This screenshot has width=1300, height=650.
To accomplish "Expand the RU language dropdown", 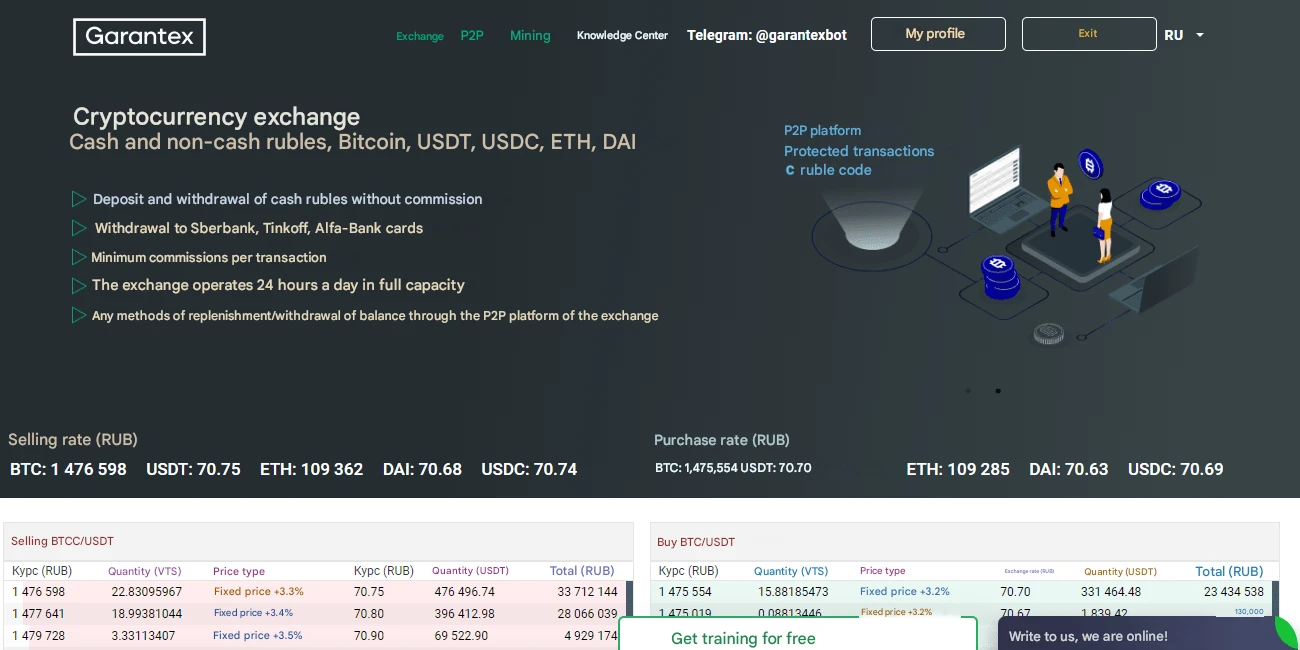I will tap(1184, 35).
